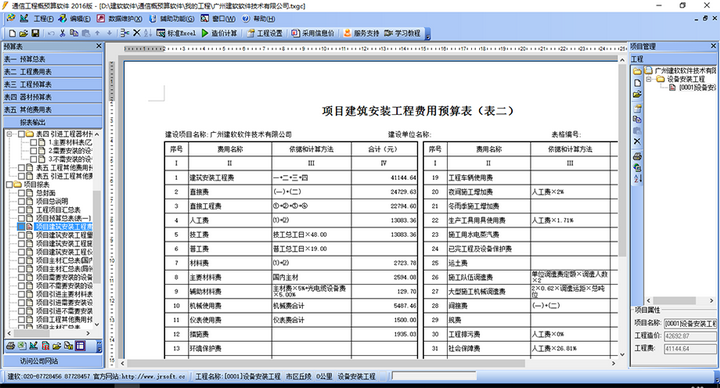Click the New file icon in toolbar
The height and width of the screenshot is (388, 720).
point(12,33)
